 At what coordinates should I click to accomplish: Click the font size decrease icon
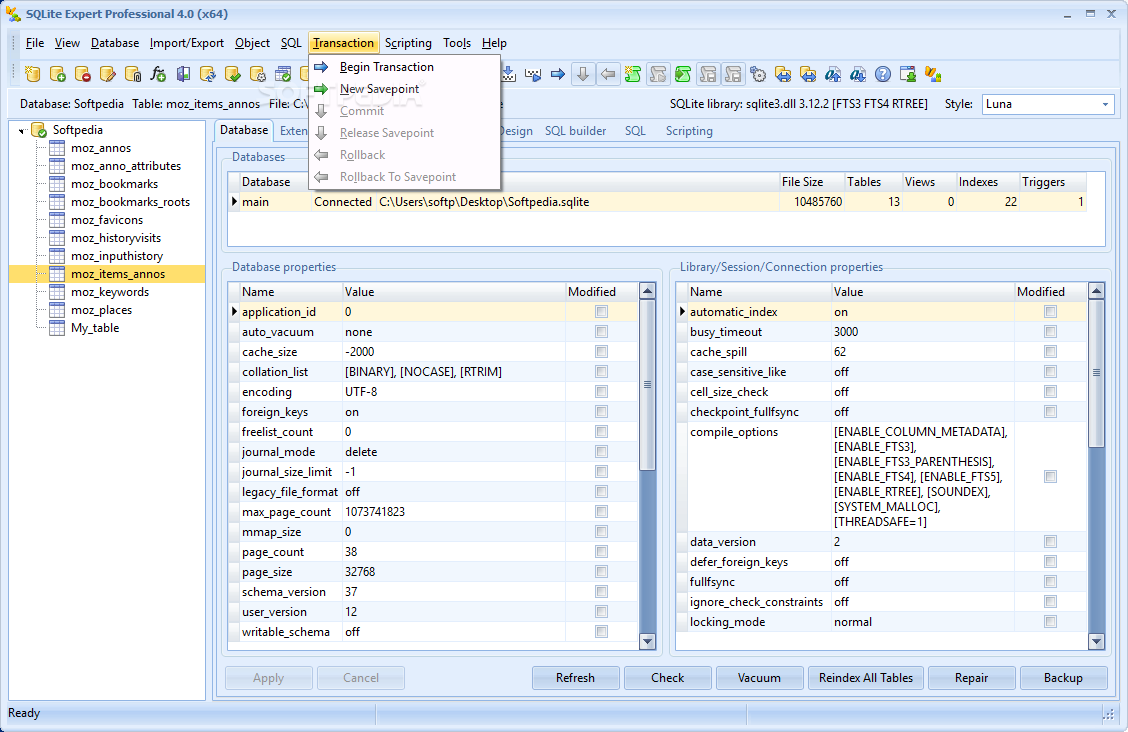coord(858,74)
